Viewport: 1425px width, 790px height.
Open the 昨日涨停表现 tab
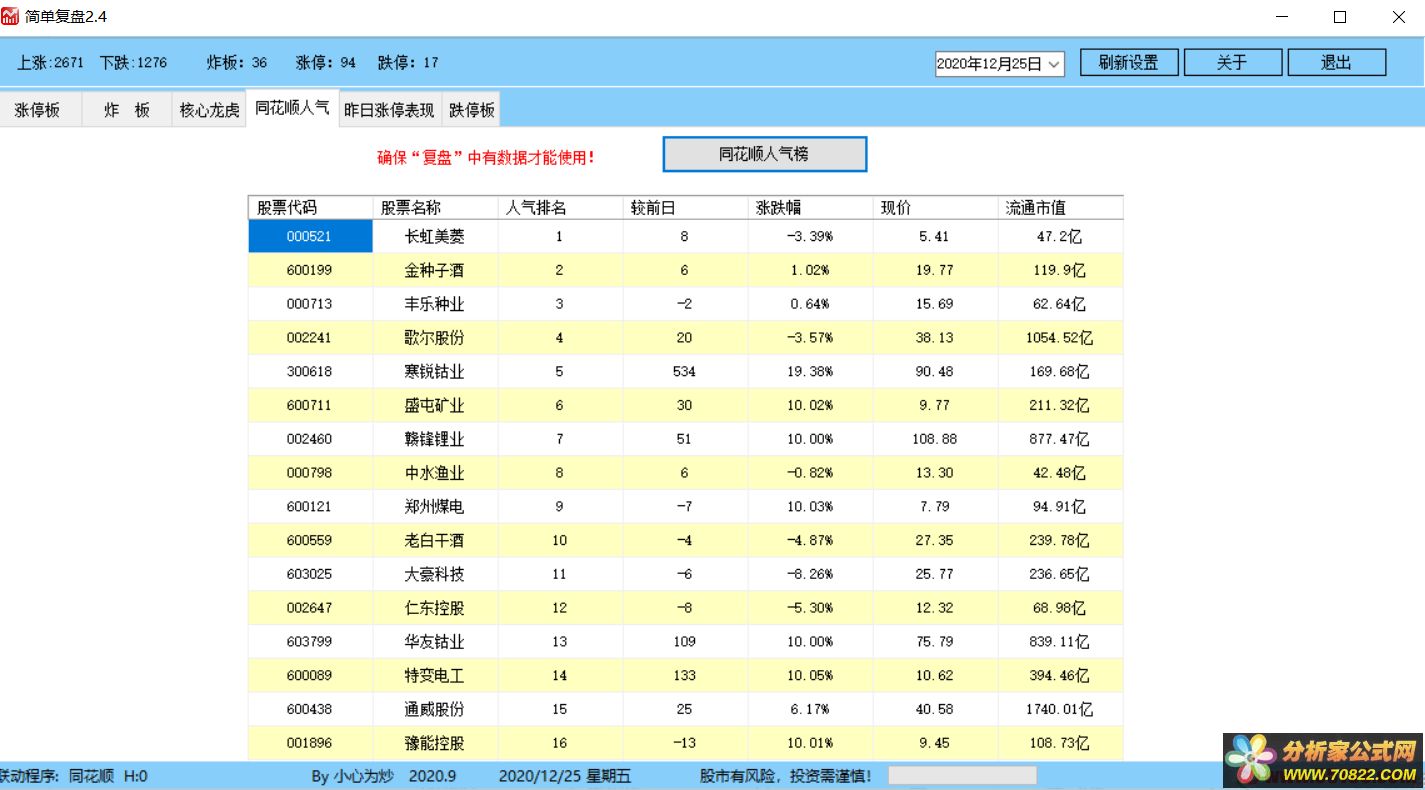[x=390, y=110]
